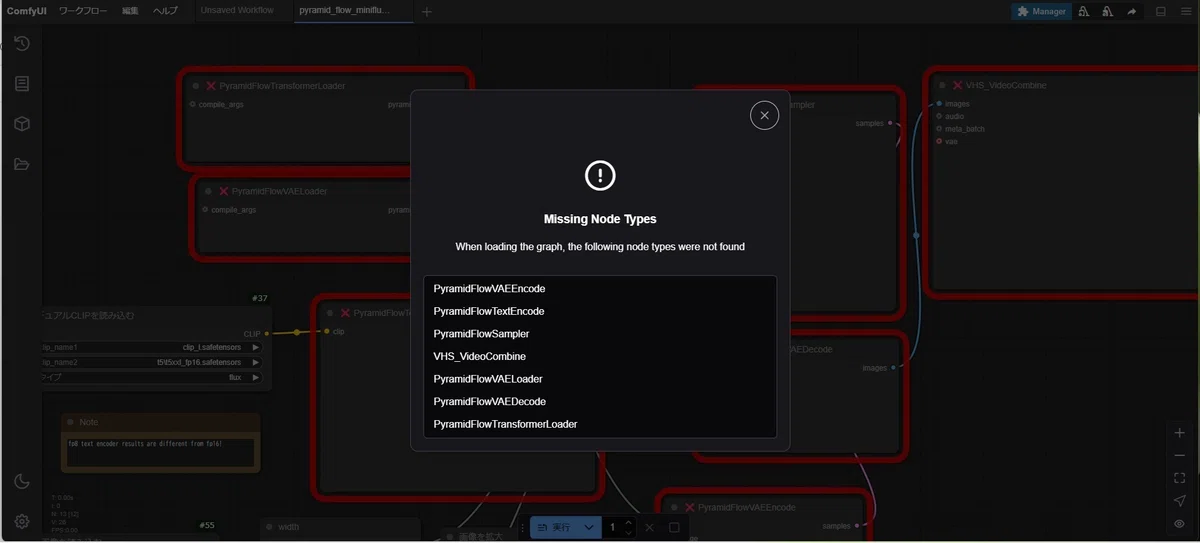Clear queue square icon in run bar
The height and width of the screenshot is (543, 1200).
click(x=674, y=527)
